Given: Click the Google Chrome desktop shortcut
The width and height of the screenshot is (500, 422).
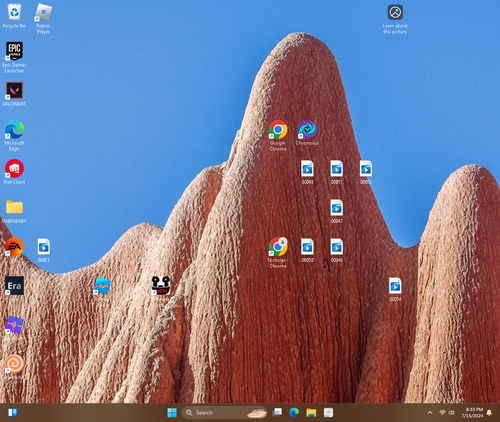Looking at the screenshot, I should pos(278,135).
